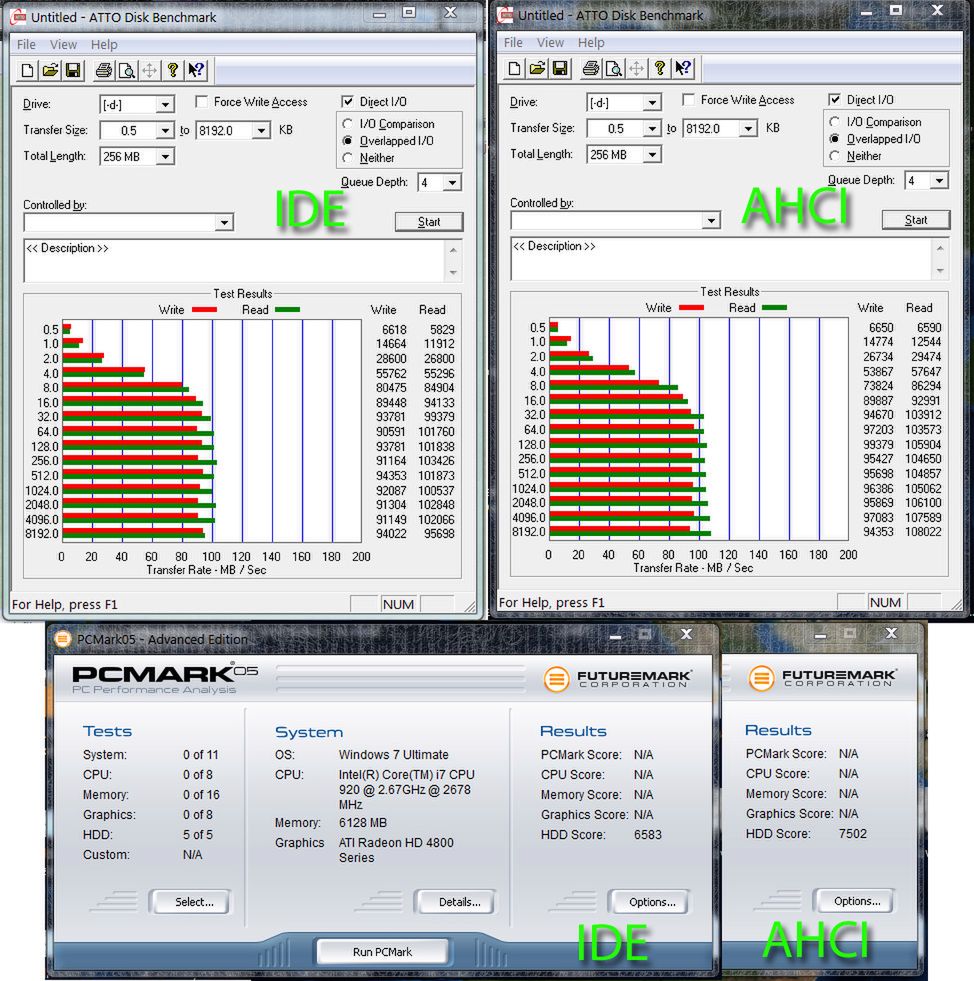Click About question mark icon in AHCI ATTO toolbar

(659, 68)
